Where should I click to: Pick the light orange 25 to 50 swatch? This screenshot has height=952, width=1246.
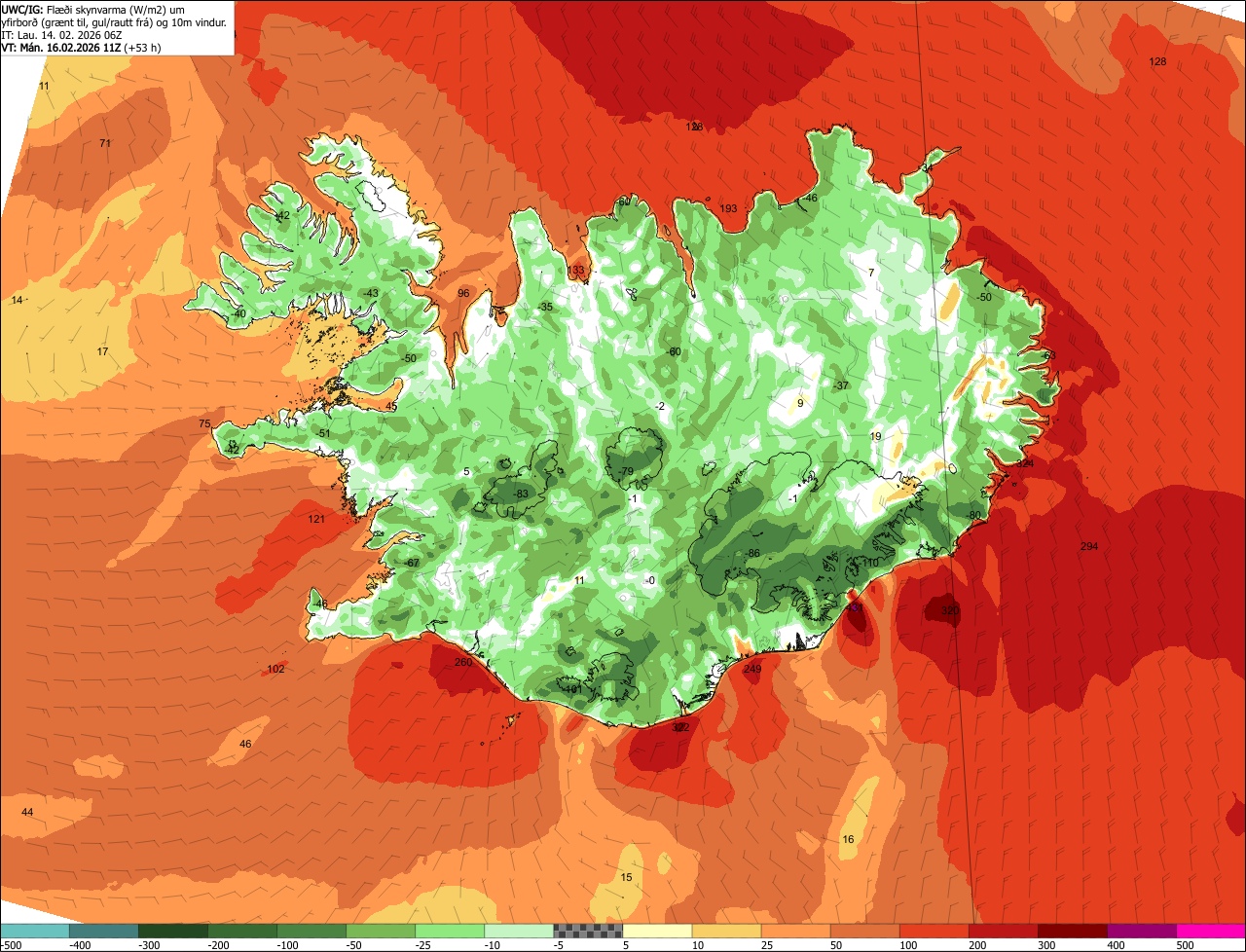point(795,931)
